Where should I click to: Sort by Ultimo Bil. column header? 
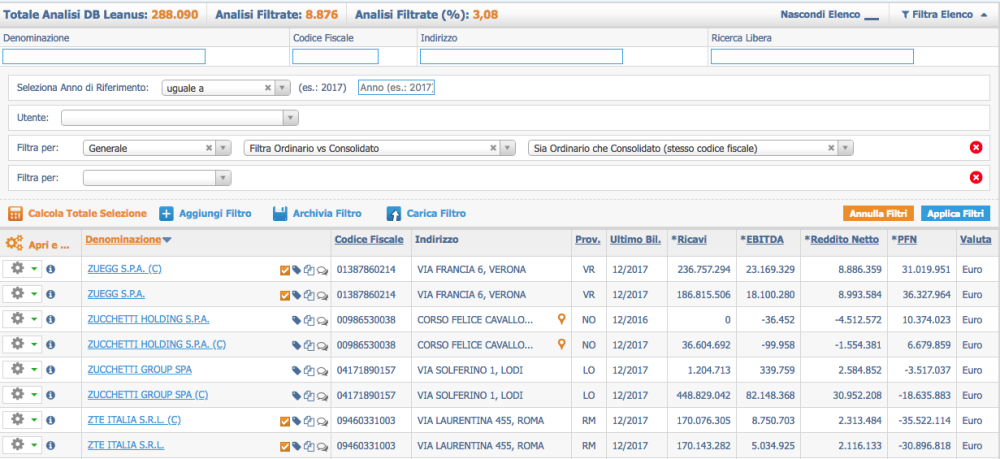[x=634, y=240]
